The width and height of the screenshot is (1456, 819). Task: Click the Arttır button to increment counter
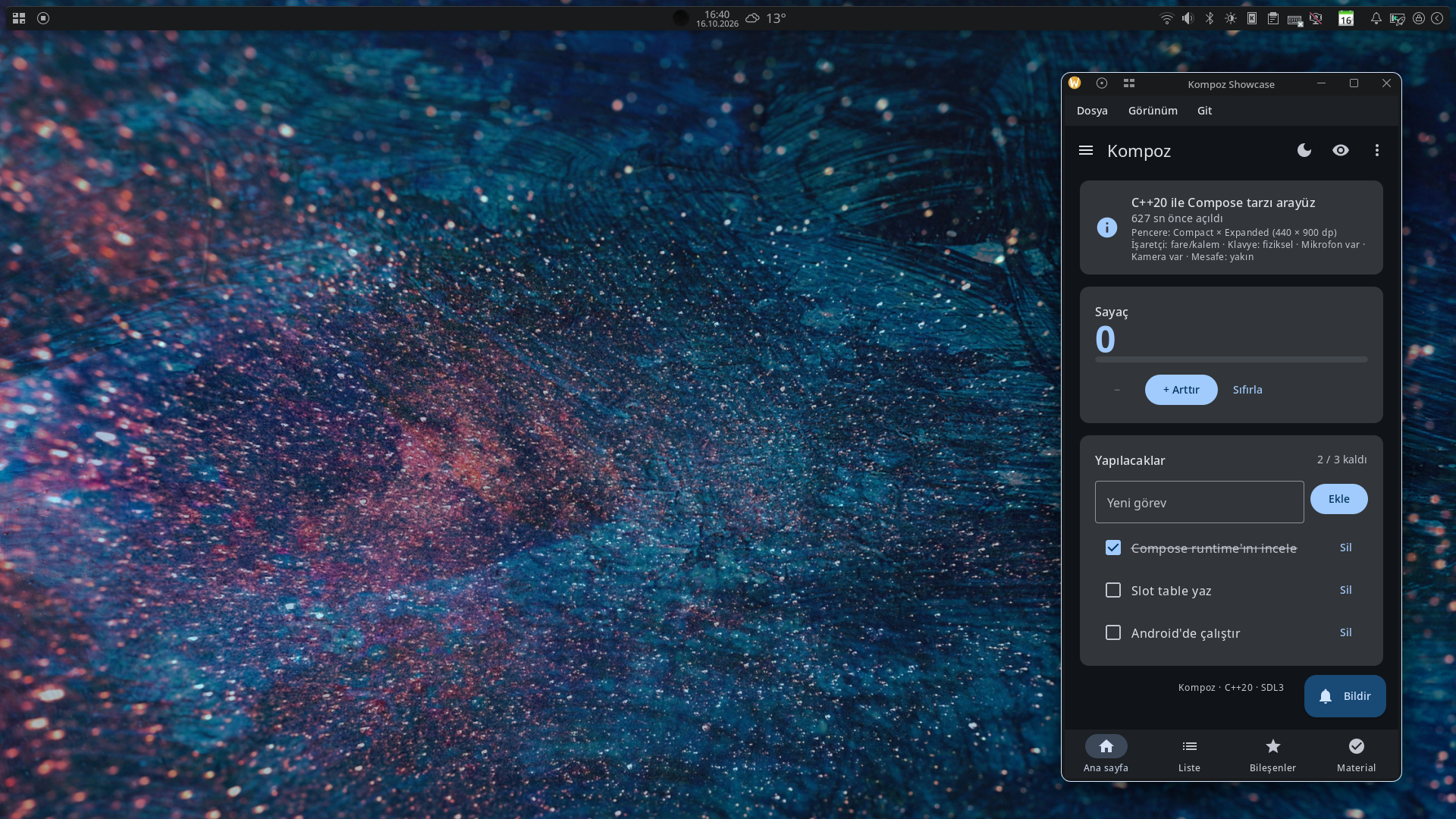click(1181, 390)
